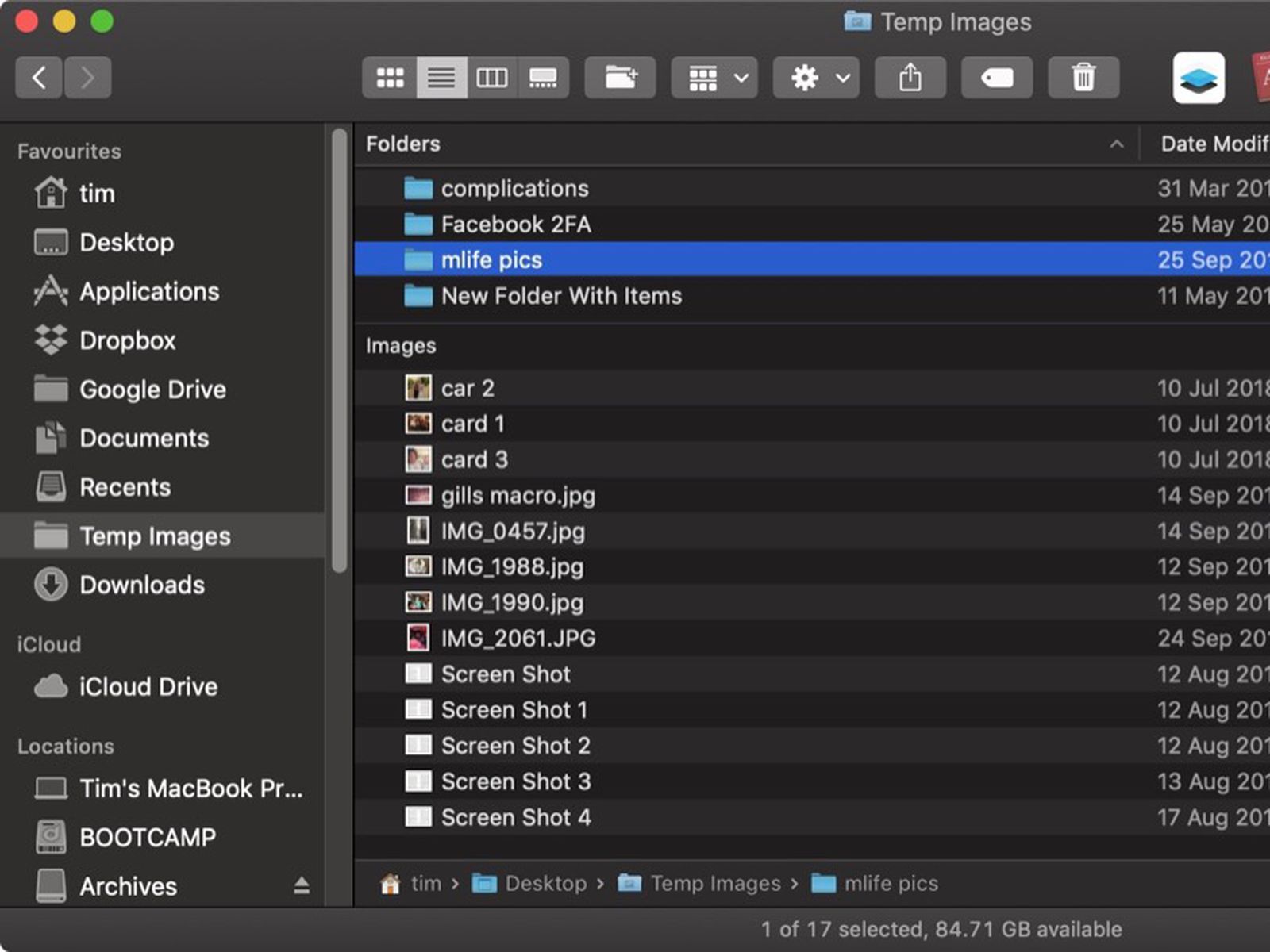Switch to icon view
Screen dimensions: 1270x952
pos(390,78)
